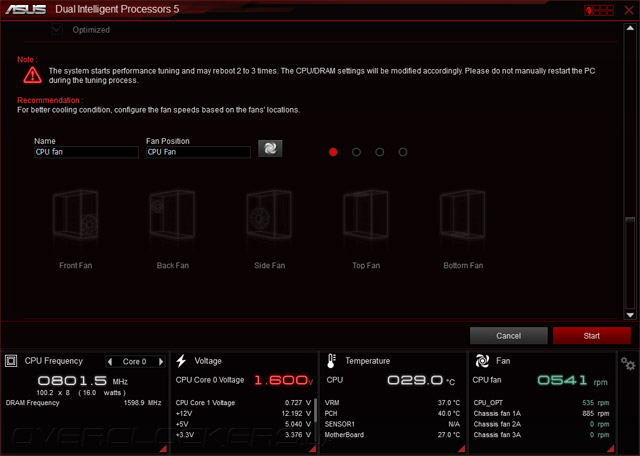Click the Name field containing CPU fan
The image size is (640, 456).
[87, 152]
